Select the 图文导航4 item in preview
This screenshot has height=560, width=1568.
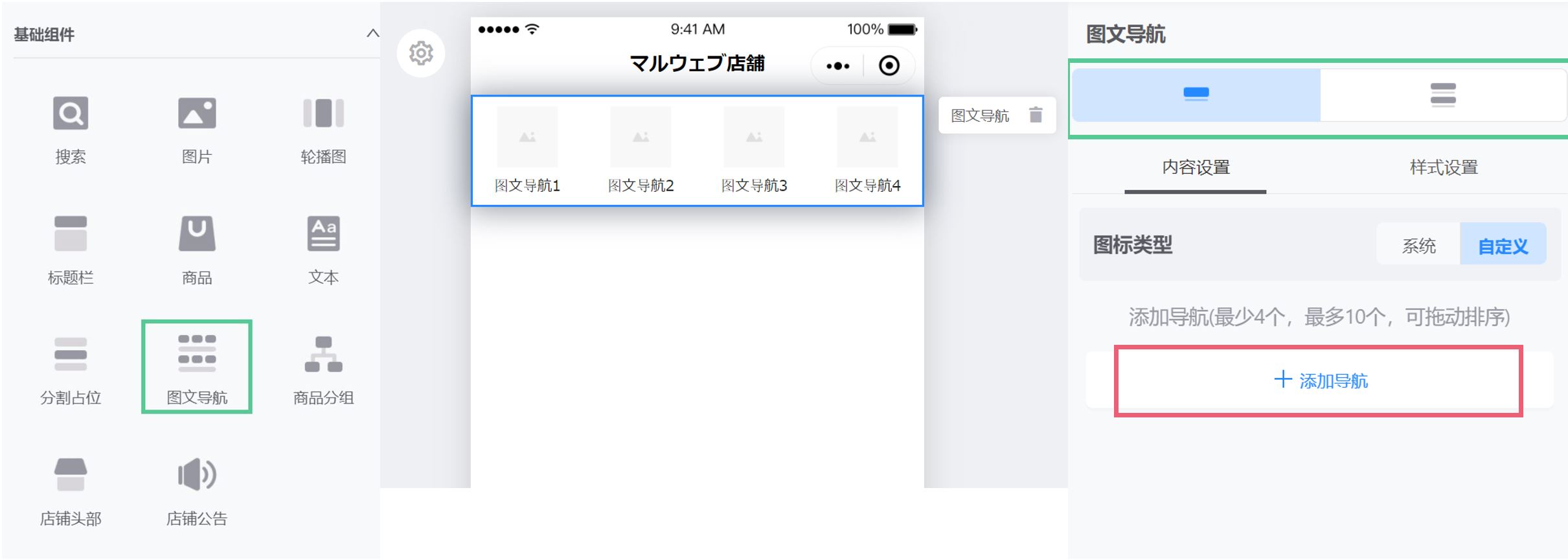867,152
